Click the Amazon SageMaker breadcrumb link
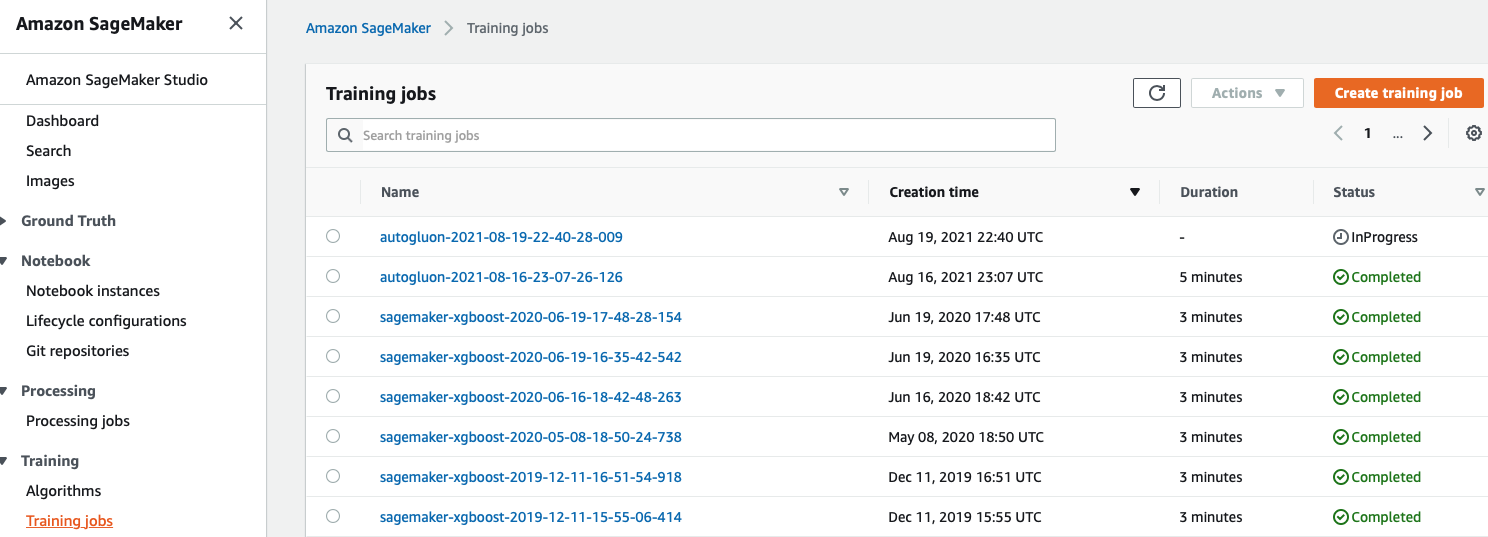1488x537 pixels. pyautogui.click(x=368, y=28)
